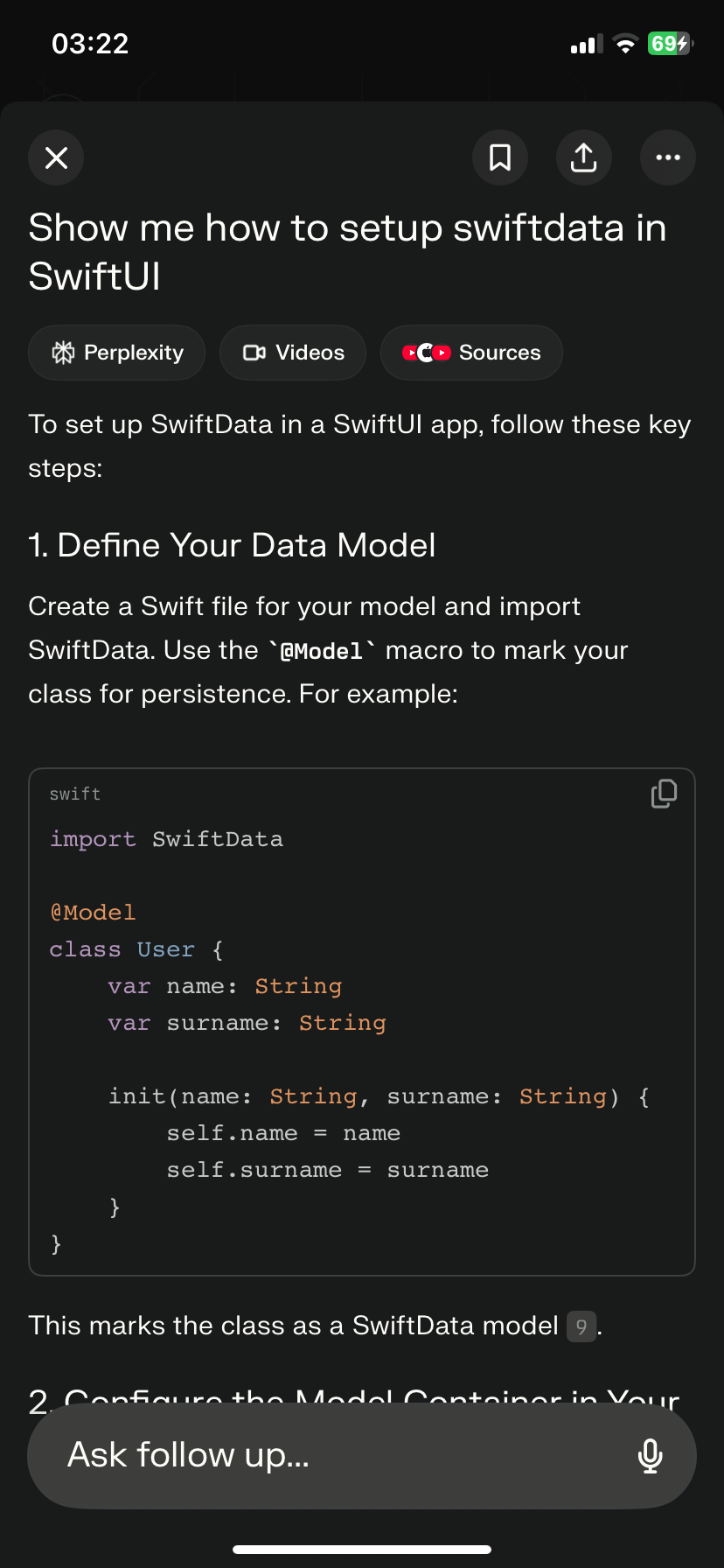The image size is (724, 1568).
Task: Open the three-dot more options menu
Action: (x=668, y=157)
